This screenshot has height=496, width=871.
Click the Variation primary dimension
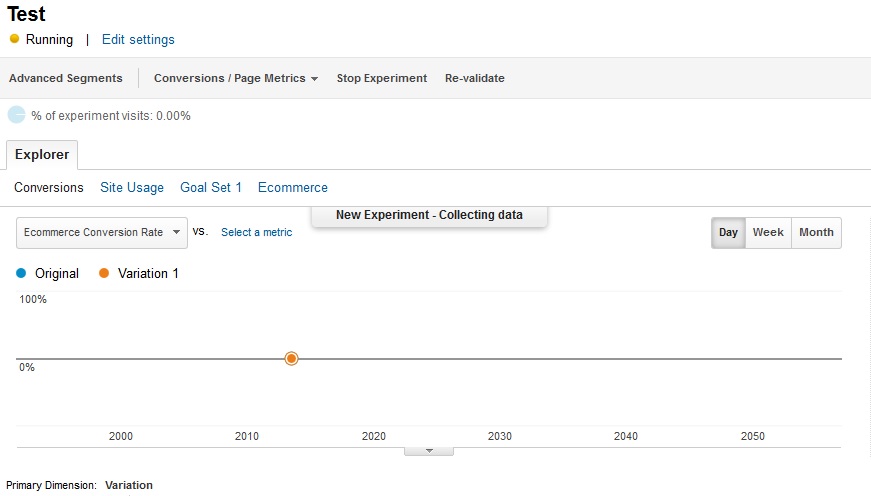(x=129, y=485)
